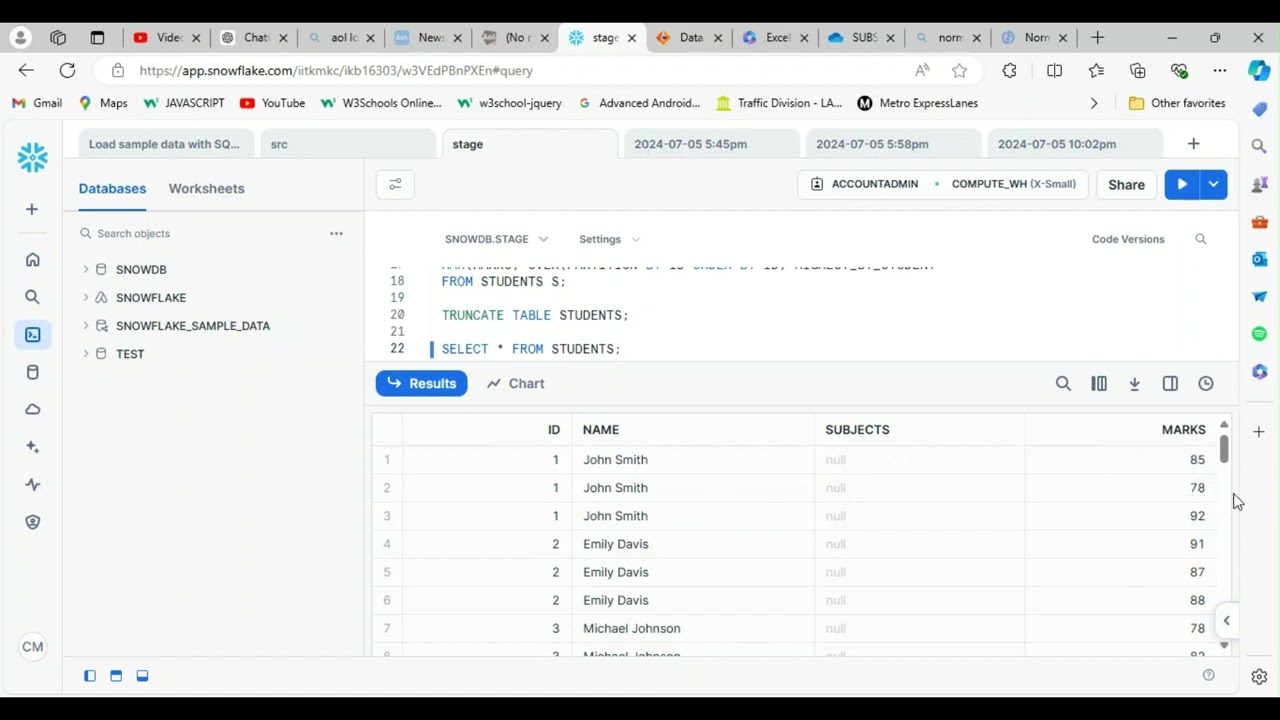Screen dimensions: 1280x720
Task: Expand the SNOWFLAKE_SAMPLE_DATA database
Action: [x=86, y=325]
